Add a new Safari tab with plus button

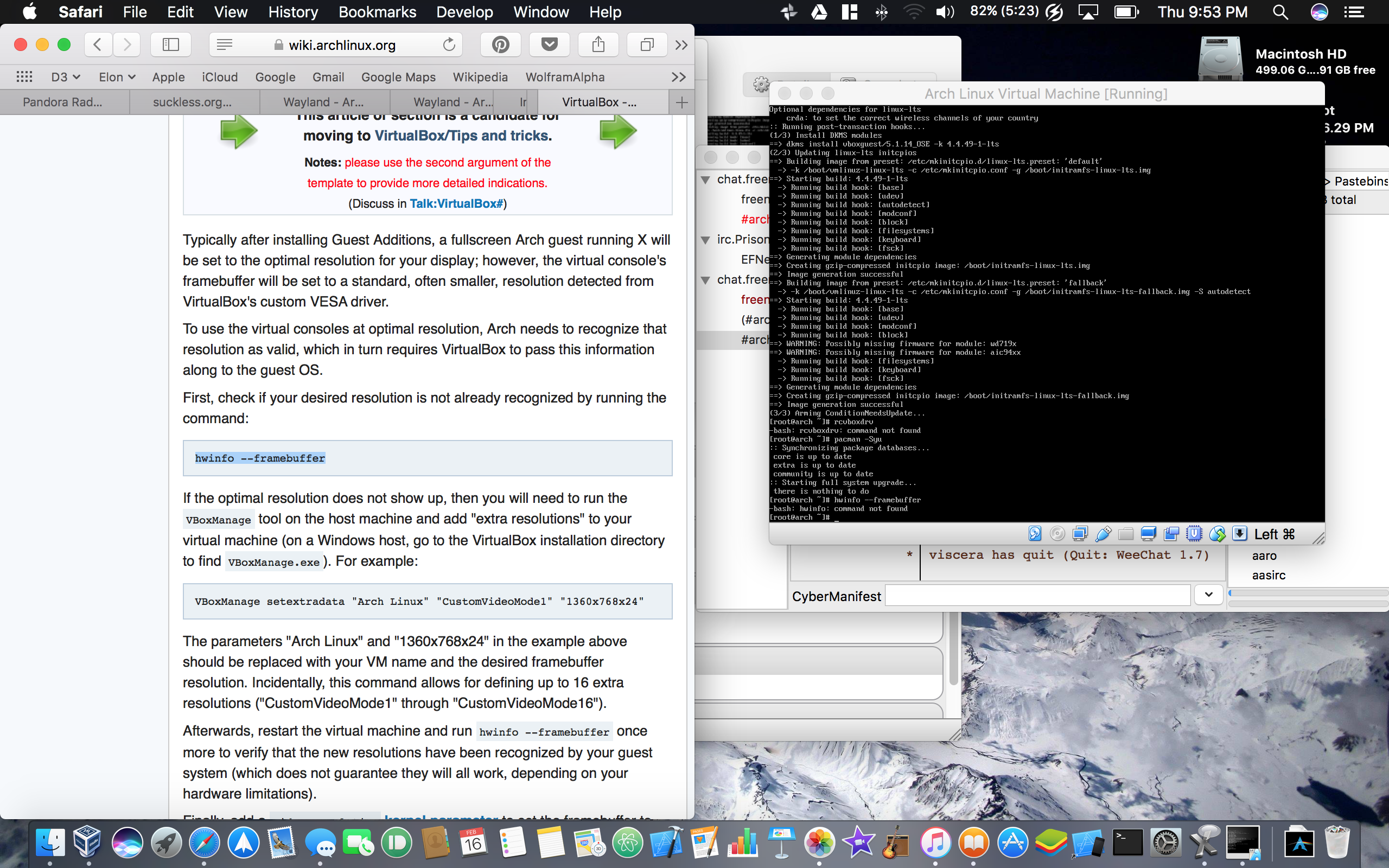[x=682, y=102]
